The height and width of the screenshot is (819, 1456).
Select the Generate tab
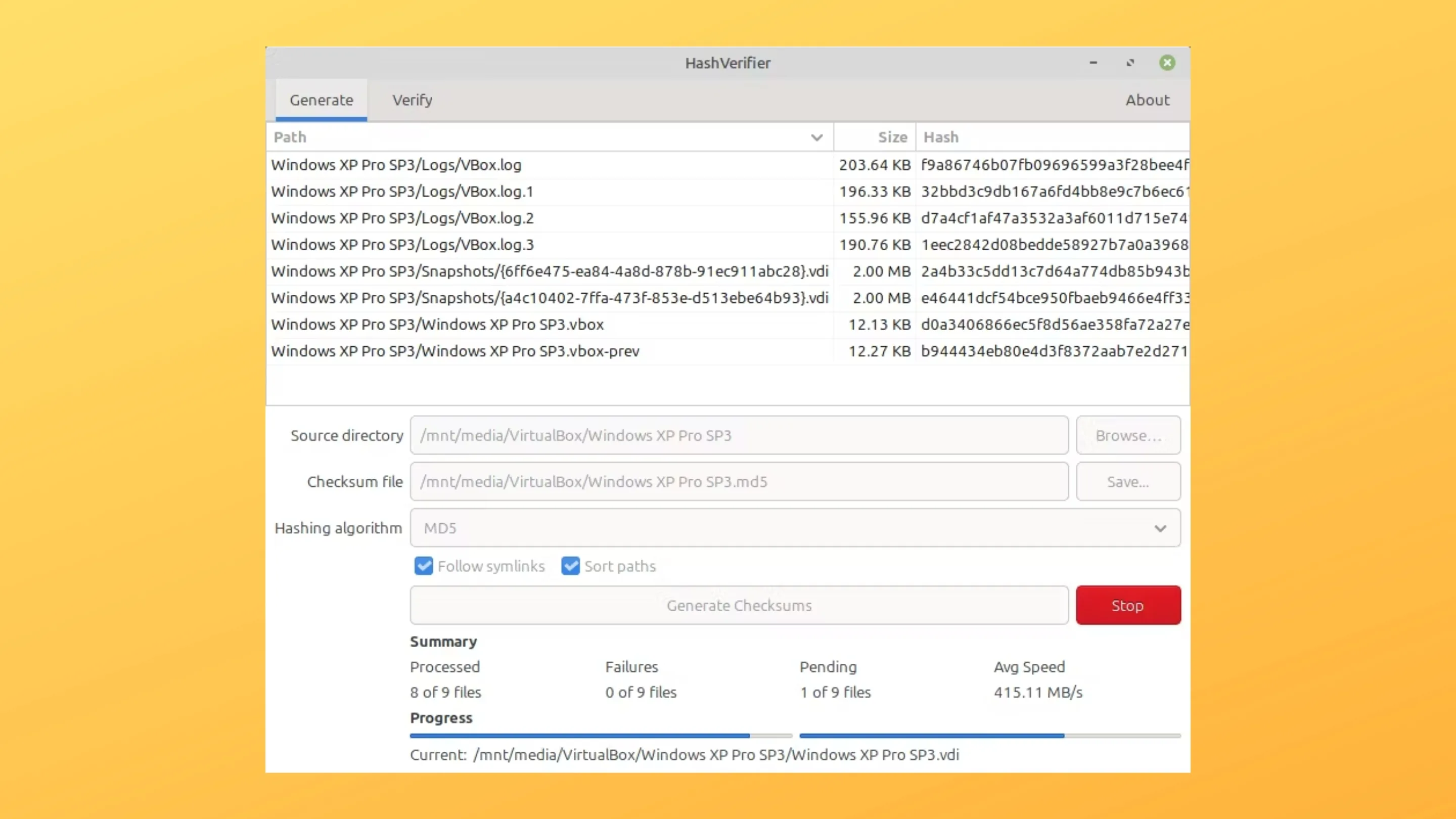[321, 100]
